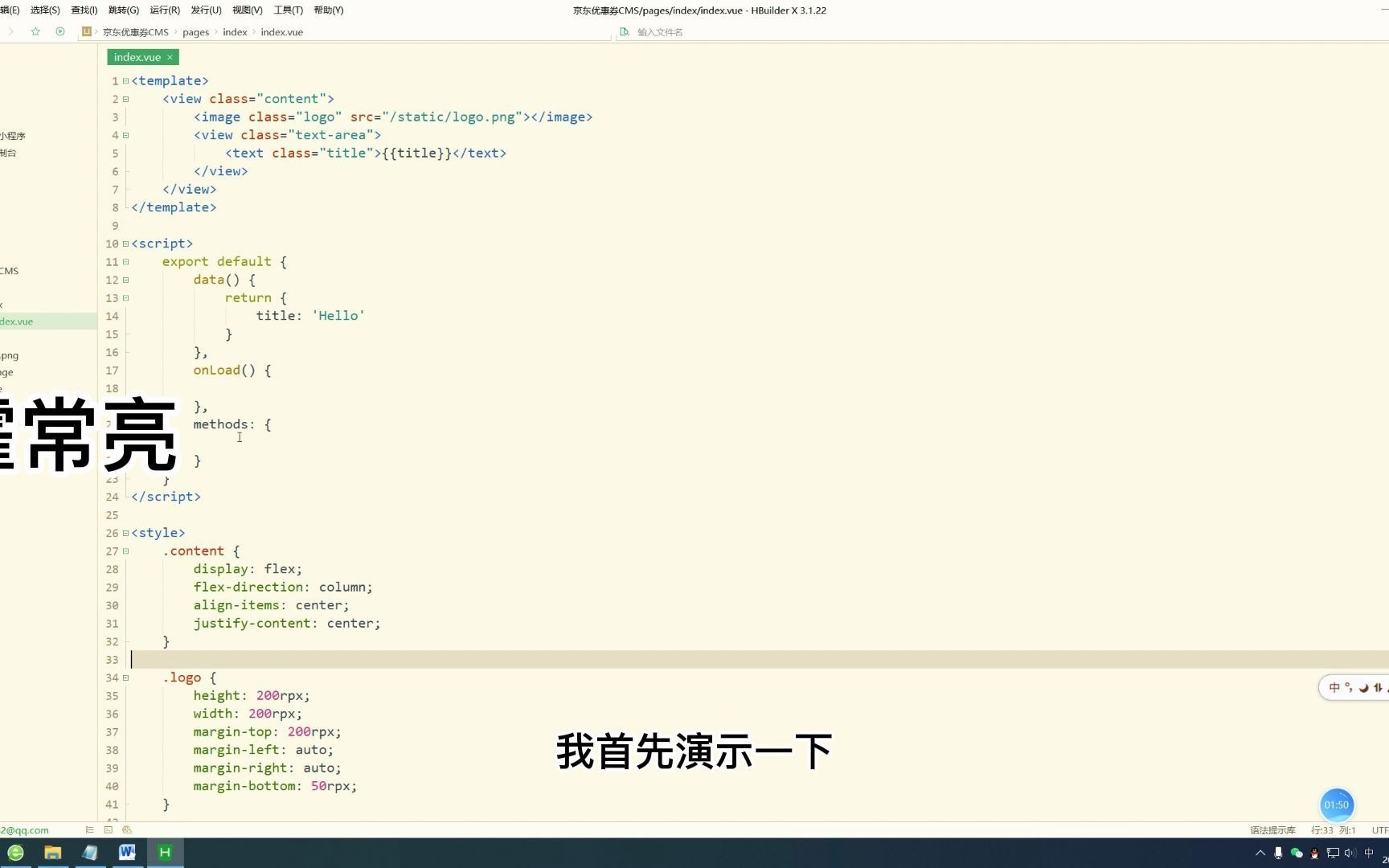Collapse the template block on line 1
The height and width of the screenshot is (868, 1389).
(x=125, y=81)
